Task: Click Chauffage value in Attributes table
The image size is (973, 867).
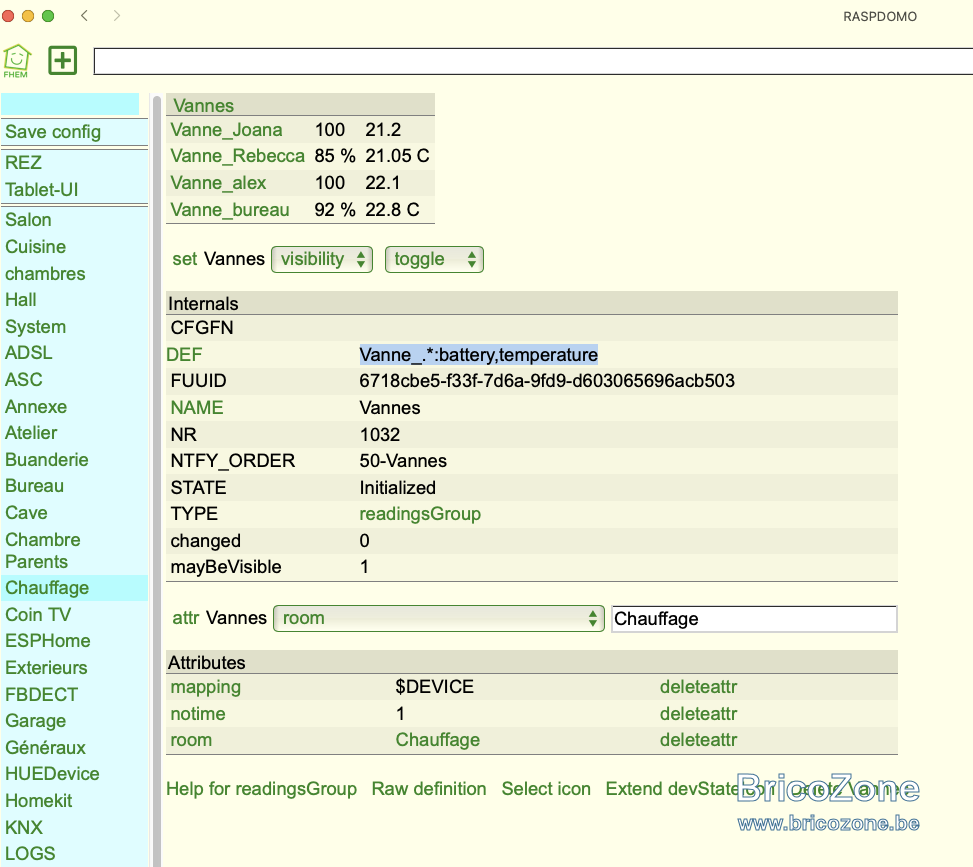Action: pyautogui.click(x=437, y=740)
